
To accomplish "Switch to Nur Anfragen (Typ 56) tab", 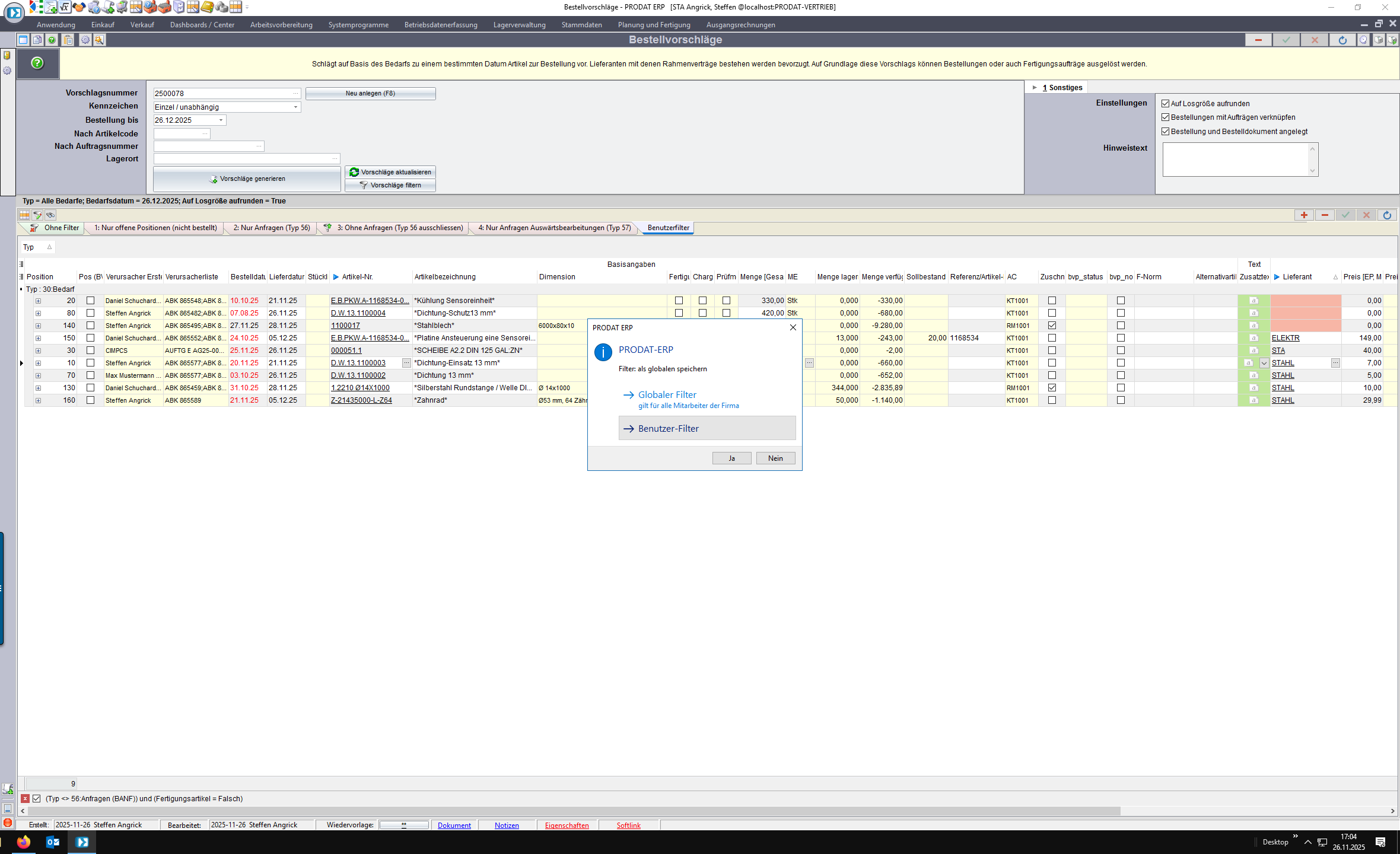I will (x=271, y=228).
